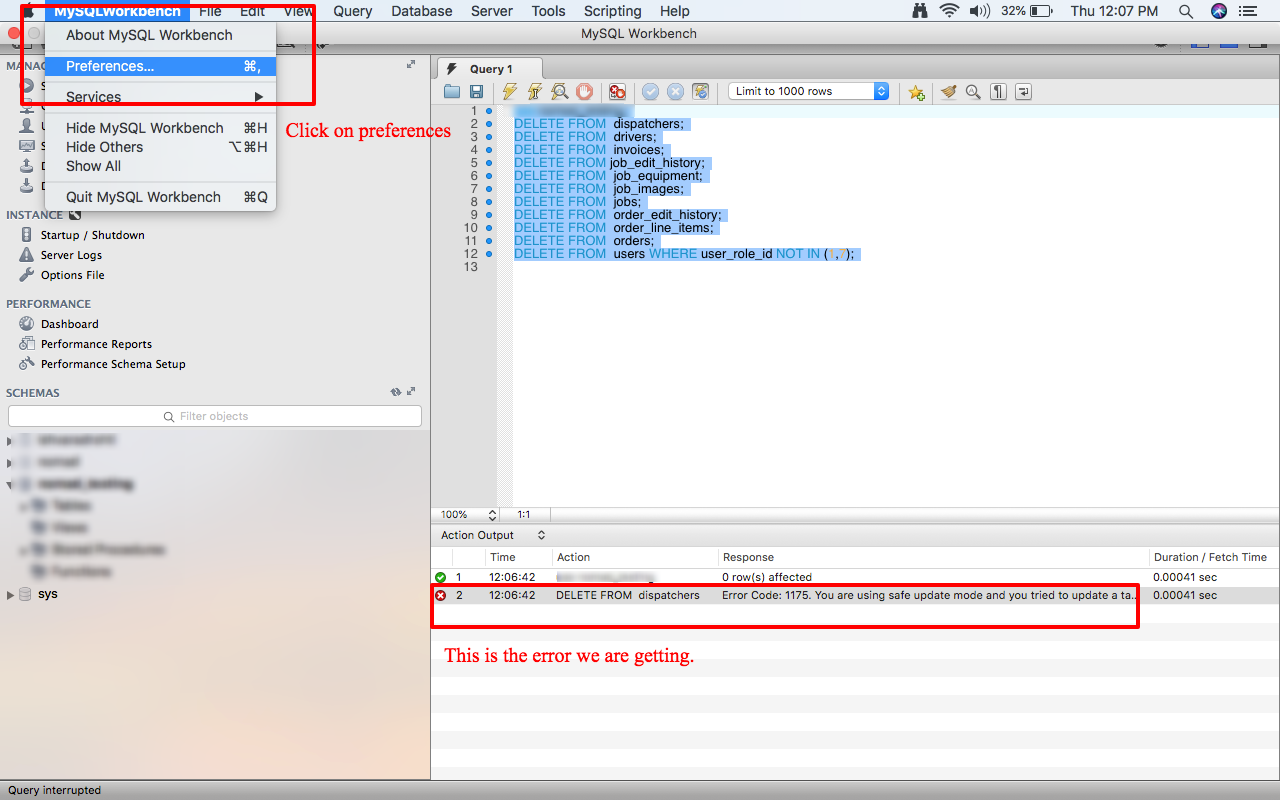Select Preferences... from the menu

tap(110, 66)
